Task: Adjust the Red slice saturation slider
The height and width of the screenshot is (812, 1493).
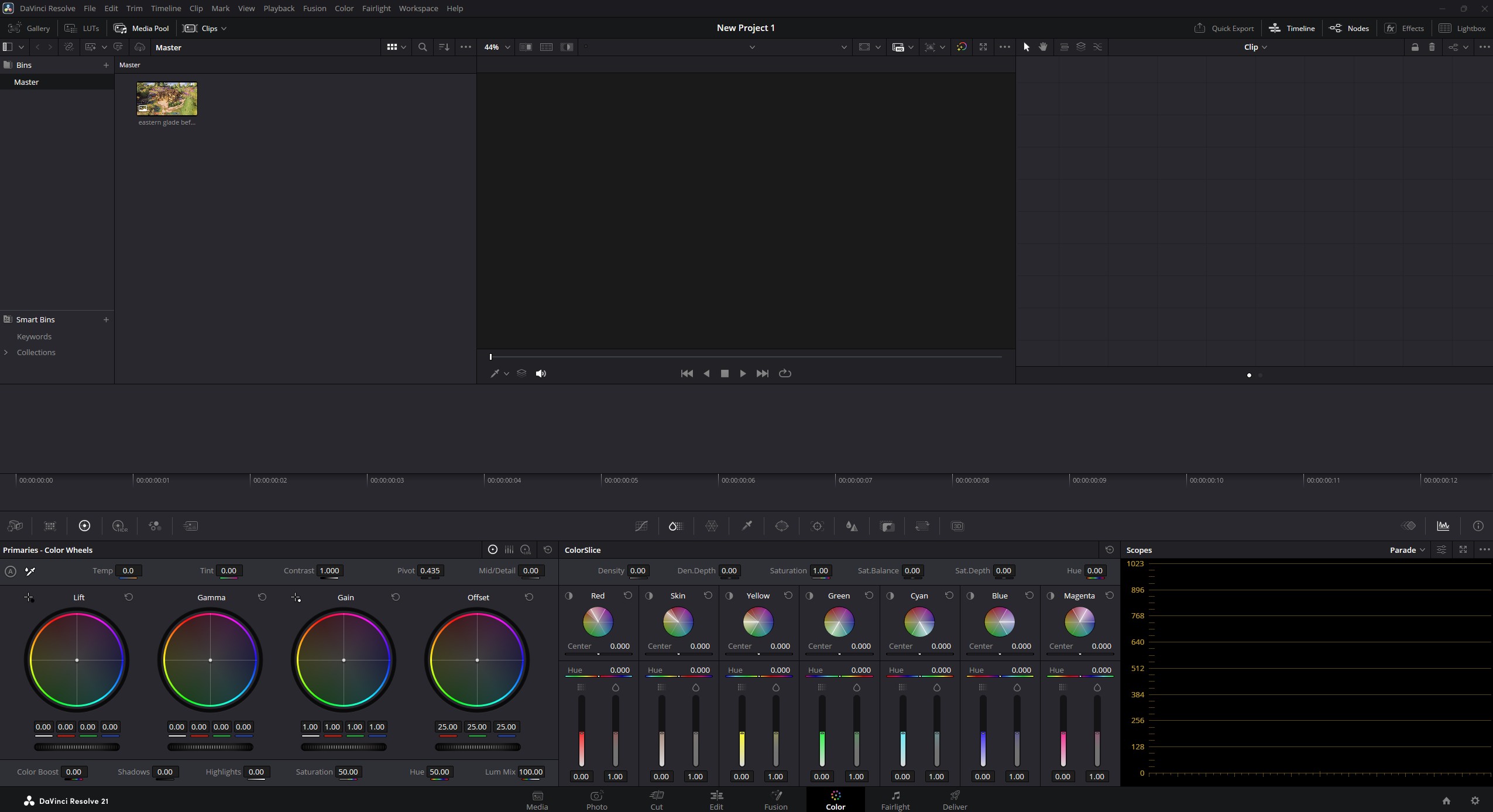Action: point(615,731)
